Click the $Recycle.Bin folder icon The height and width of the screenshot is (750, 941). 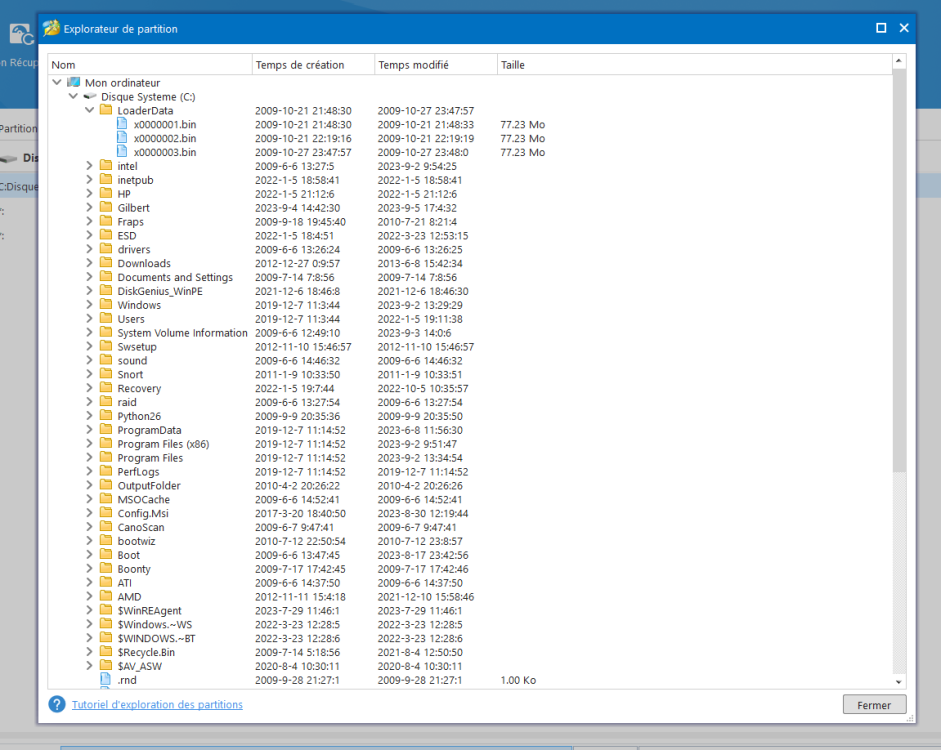click(x=105, y=652)
